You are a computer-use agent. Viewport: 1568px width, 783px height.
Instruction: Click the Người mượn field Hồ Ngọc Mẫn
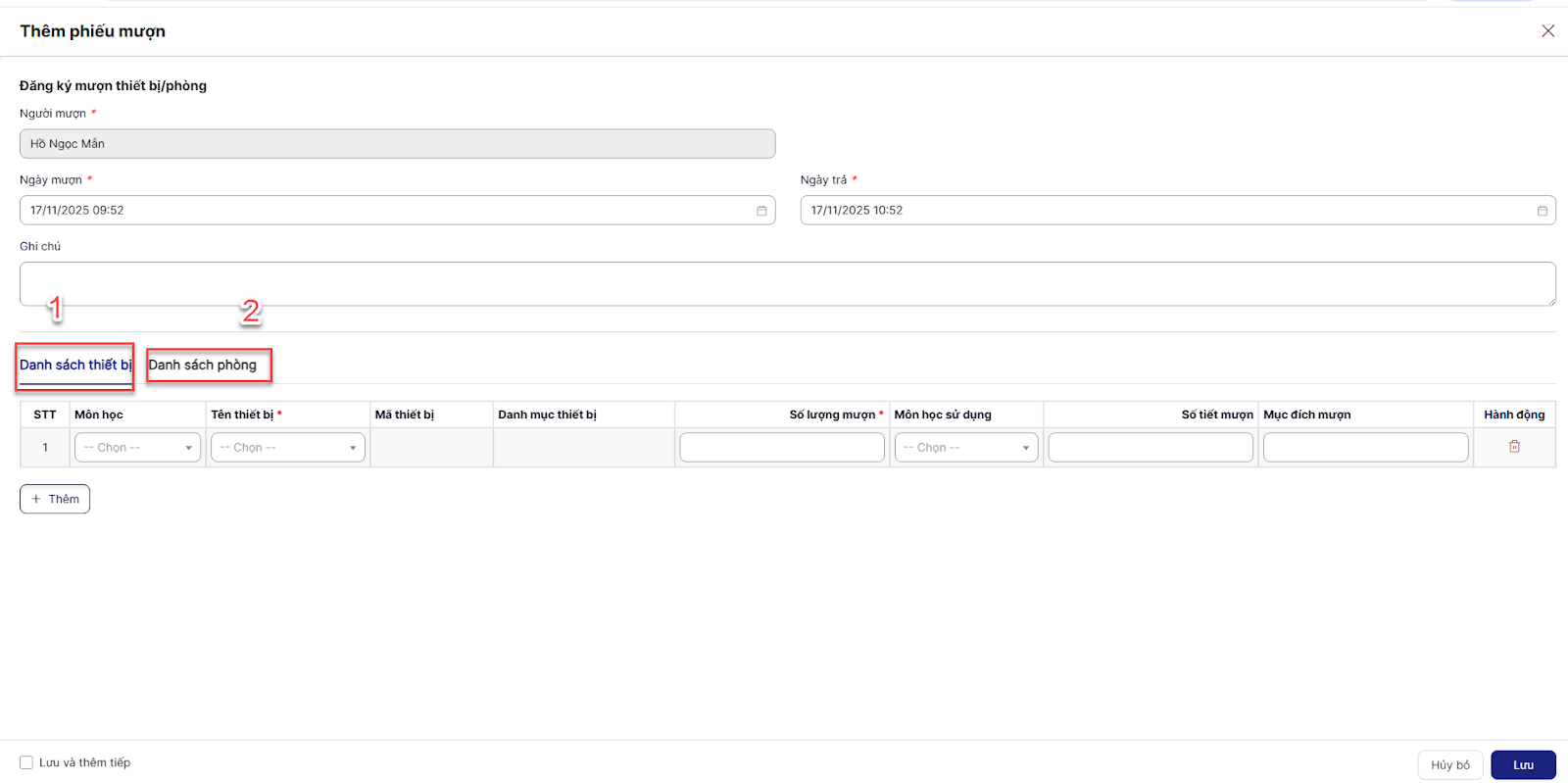click(397, 144)
